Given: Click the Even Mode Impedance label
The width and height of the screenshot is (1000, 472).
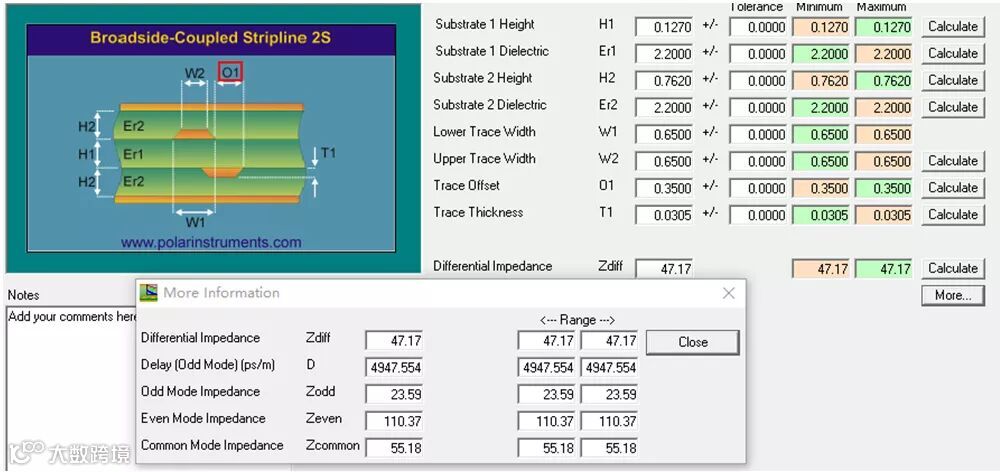Looking at the screenshot, I should pyautogui.click(x=203, y=418).
